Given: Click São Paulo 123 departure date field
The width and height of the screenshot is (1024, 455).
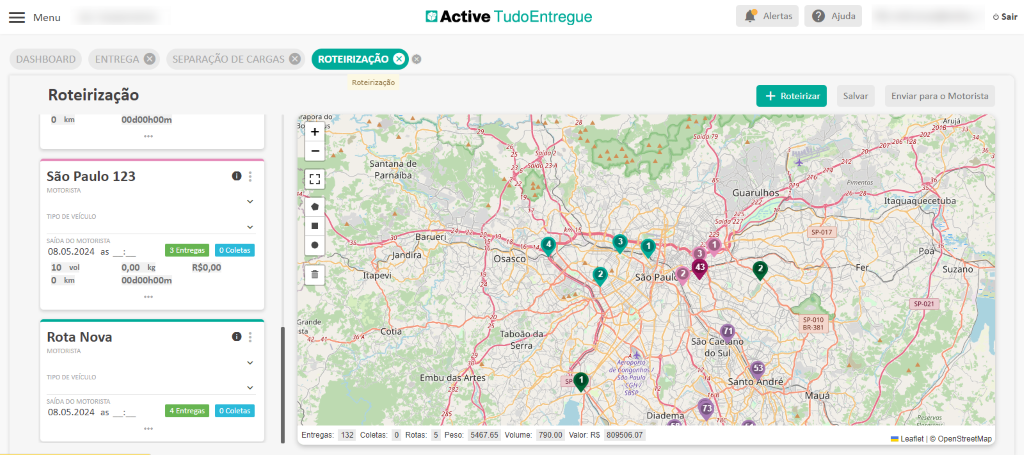Looking at the screenshot, I should tap(71, 251).
